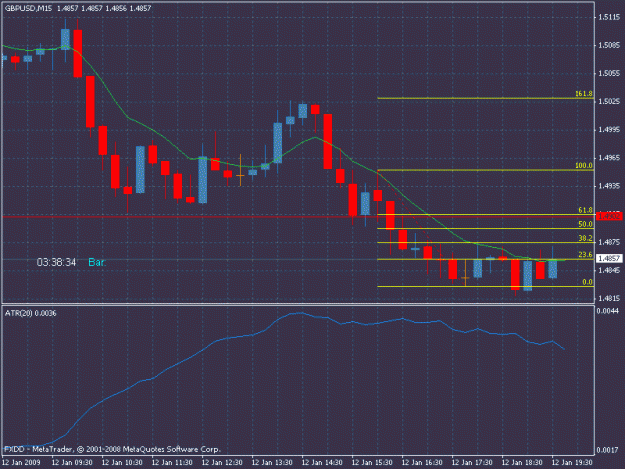This screenshot has width=625, height=469.
Task: Click the 1.4965 price axis label
Action: click(x=609, y=158)
